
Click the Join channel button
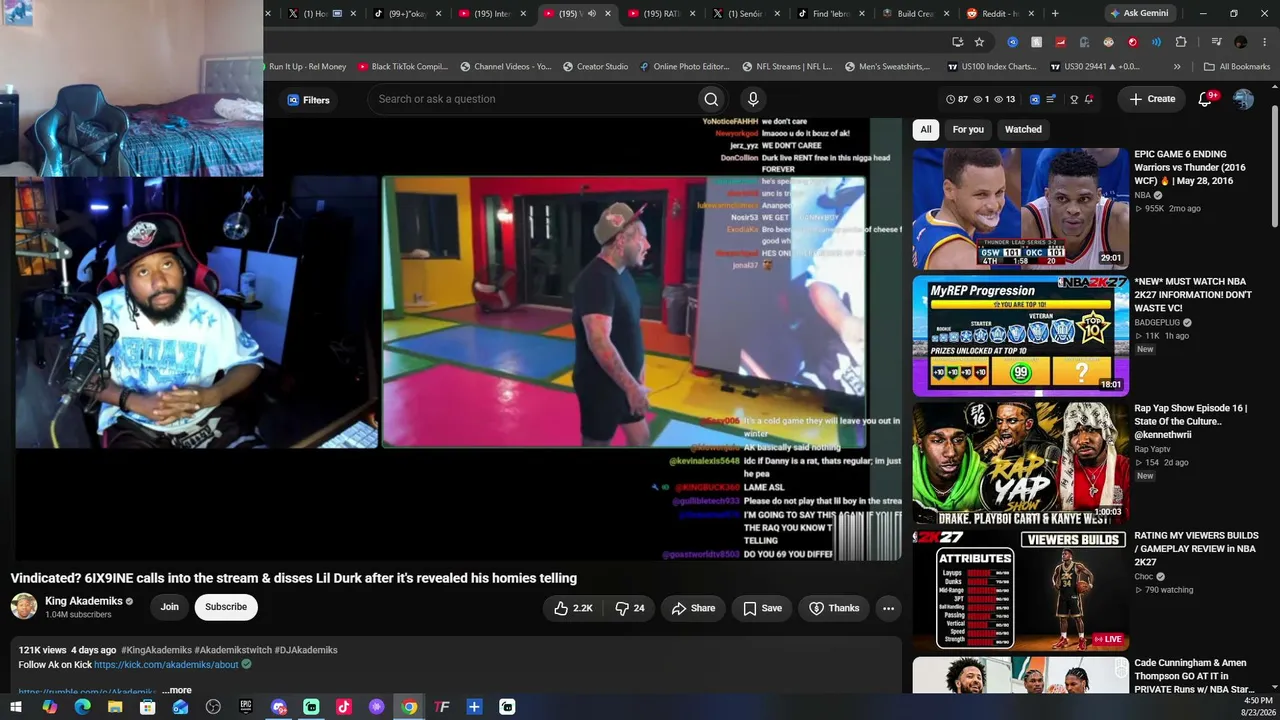170,607
